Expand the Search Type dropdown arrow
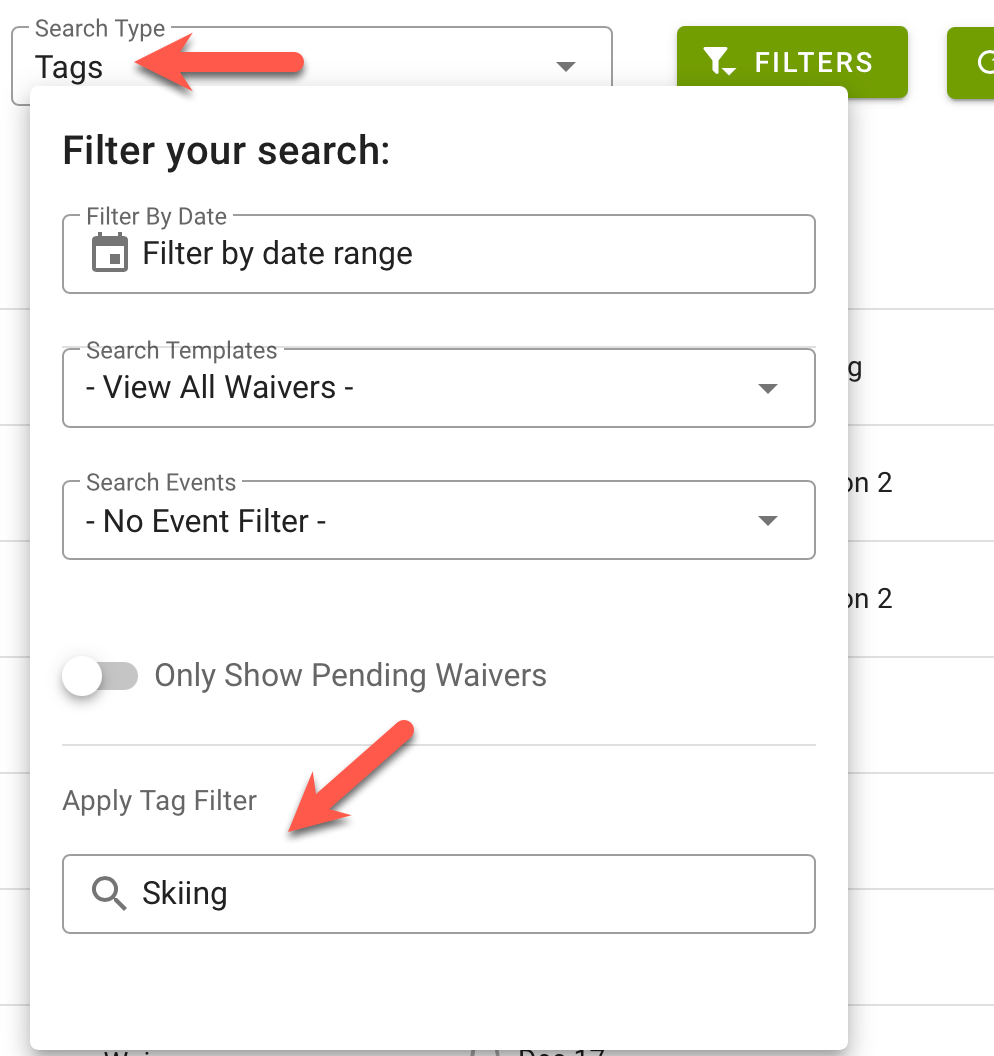This screenshot has width=994, height=1056. tap(566, 66)
